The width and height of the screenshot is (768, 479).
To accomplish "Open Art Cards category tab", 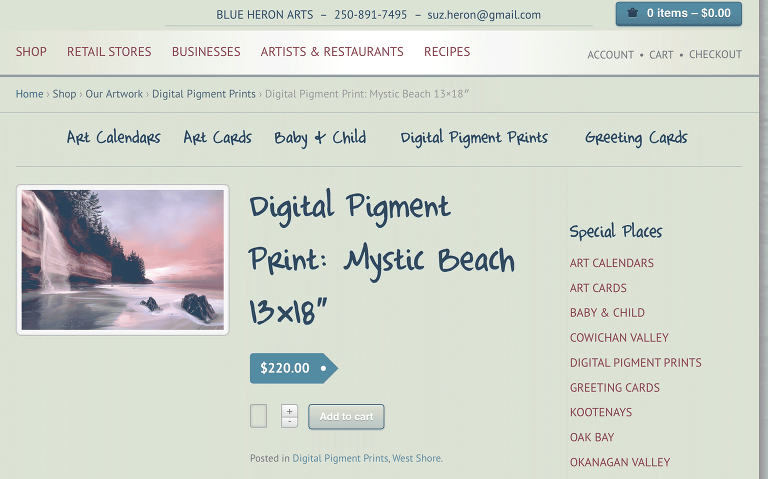I will (x=217, y=138).
